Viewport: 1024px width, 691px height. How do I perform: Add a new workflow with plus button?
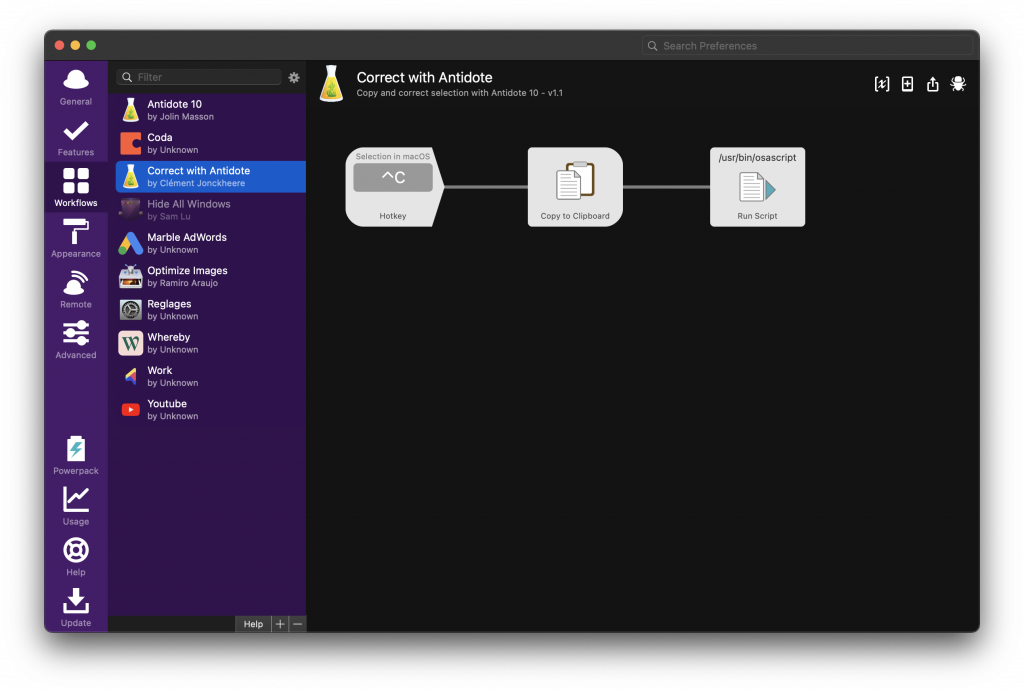point(280,624)
